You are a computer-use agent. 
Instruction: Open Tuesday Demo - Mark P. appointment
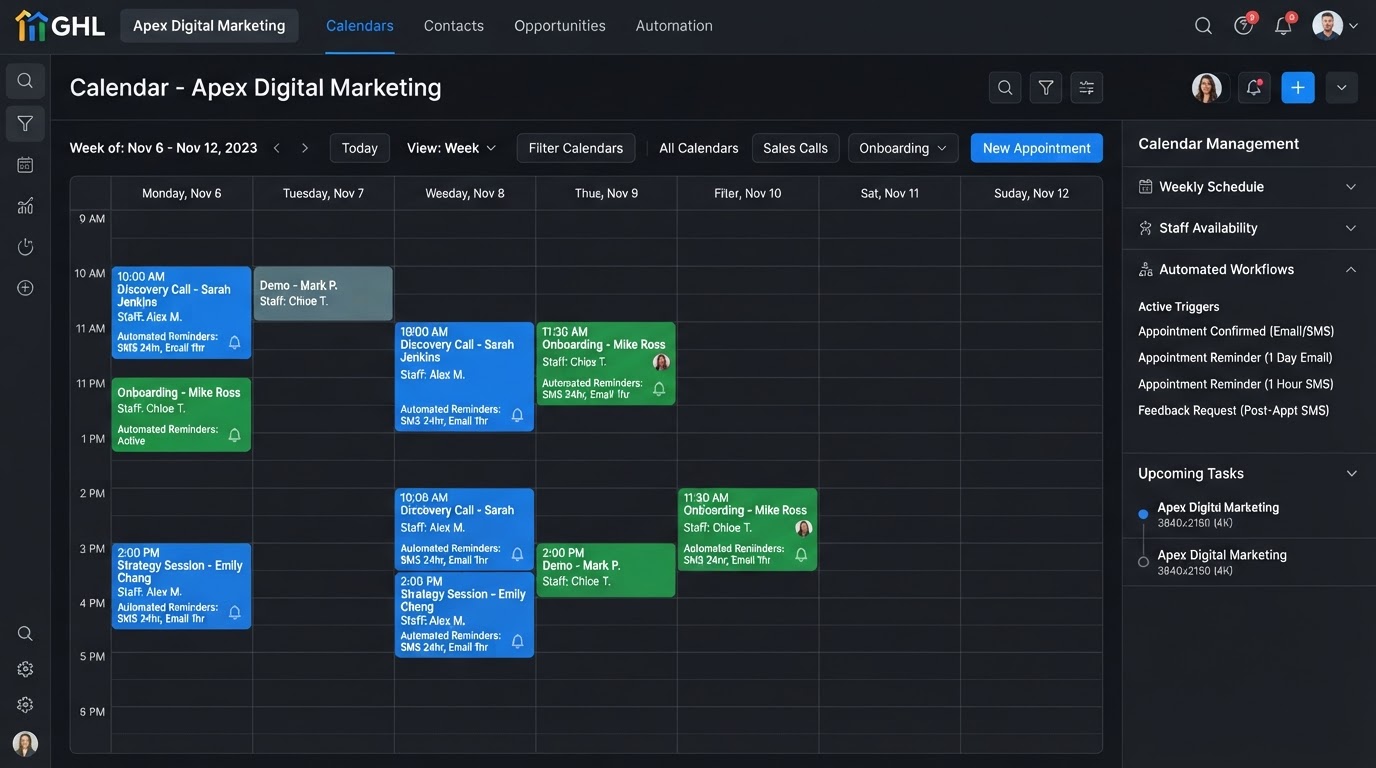[323, 293]
